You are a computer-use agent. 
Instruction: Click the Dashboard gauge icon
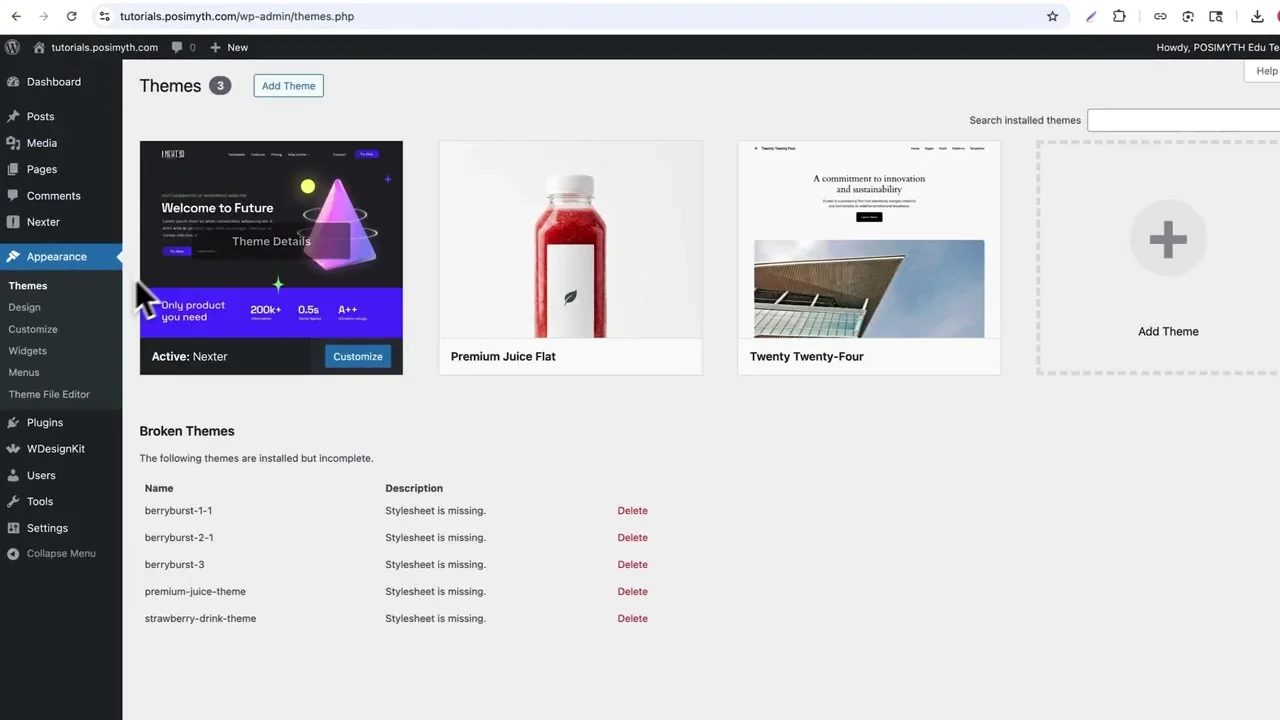13,82
